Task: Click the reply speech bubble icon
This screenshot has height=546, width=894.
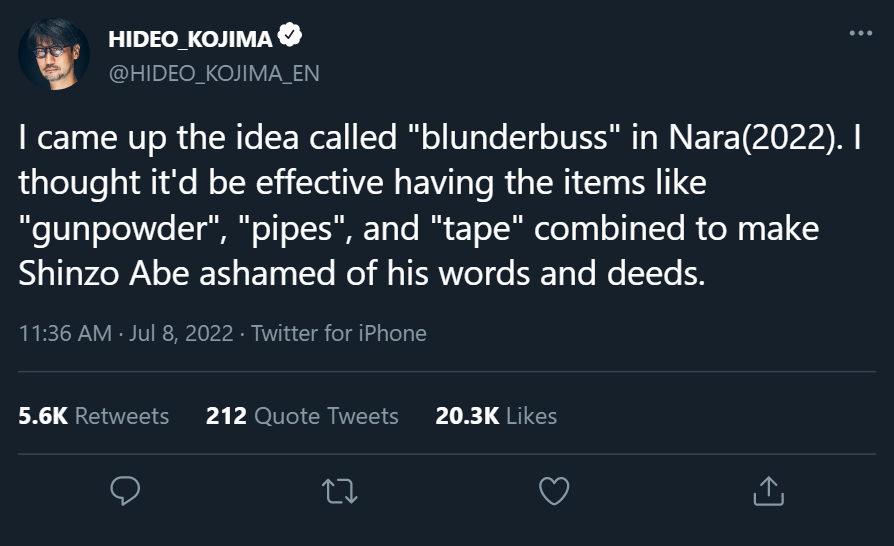Action: point(125,491)
